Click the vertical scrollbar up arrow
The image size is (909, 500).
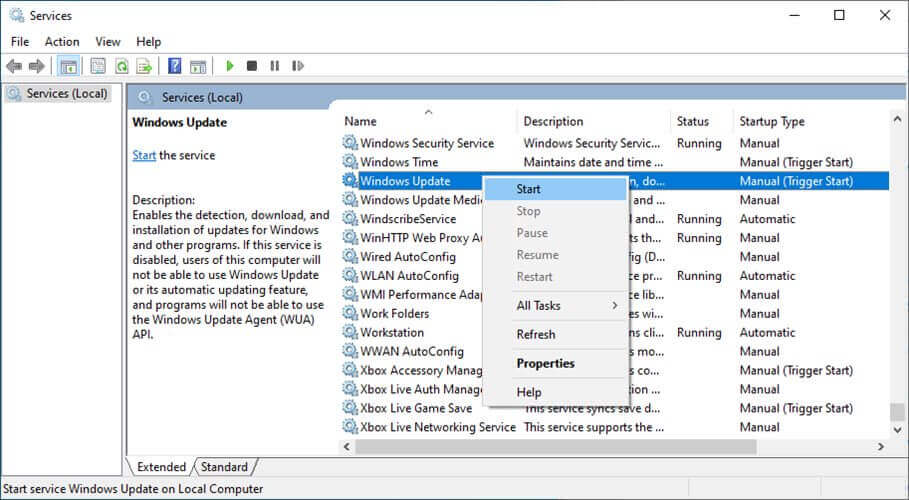(x=897, y=119)
